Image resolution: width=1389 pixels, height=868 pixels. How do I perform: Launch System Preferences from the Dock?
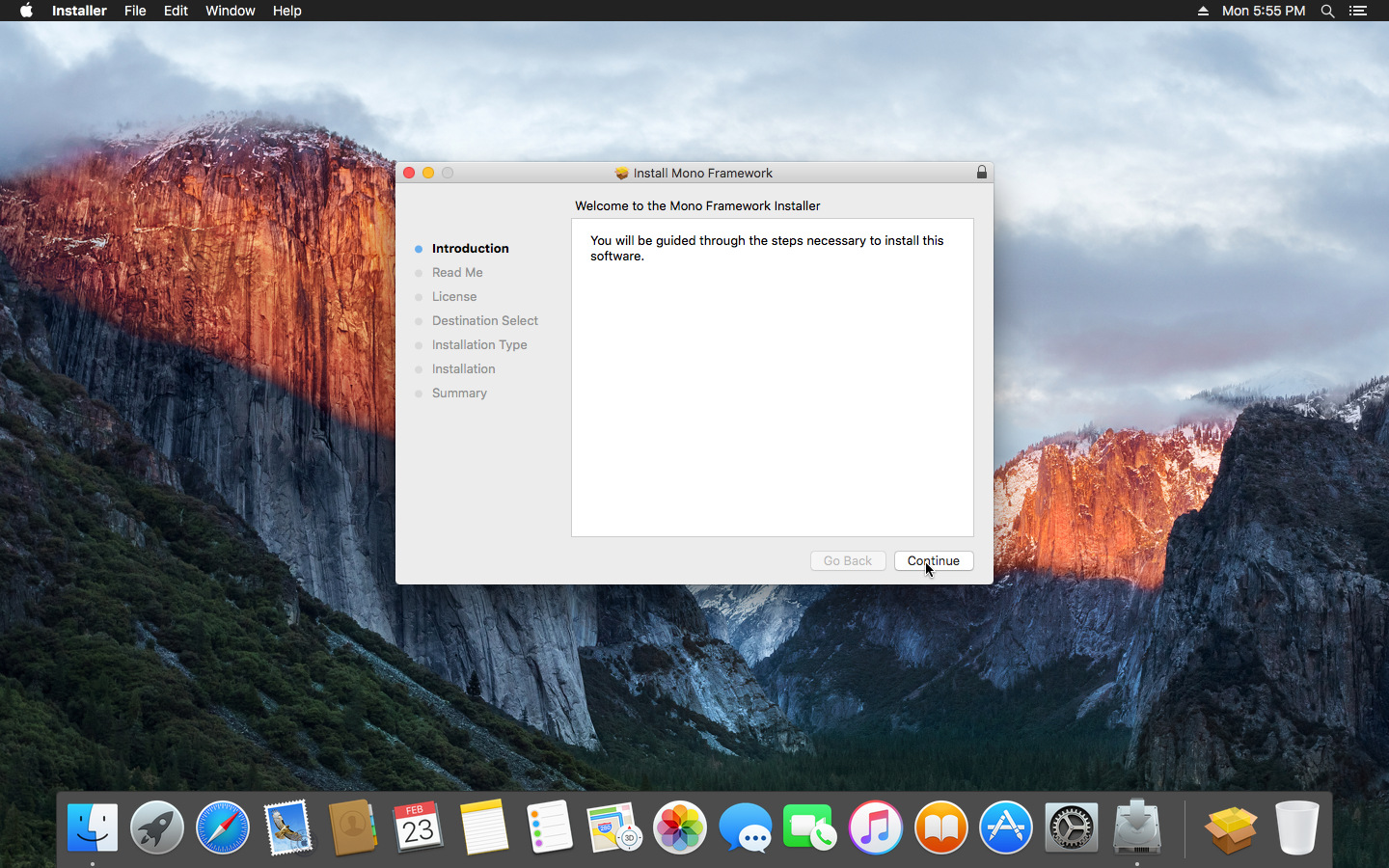pyautogui.click(x=1072, y=828)
